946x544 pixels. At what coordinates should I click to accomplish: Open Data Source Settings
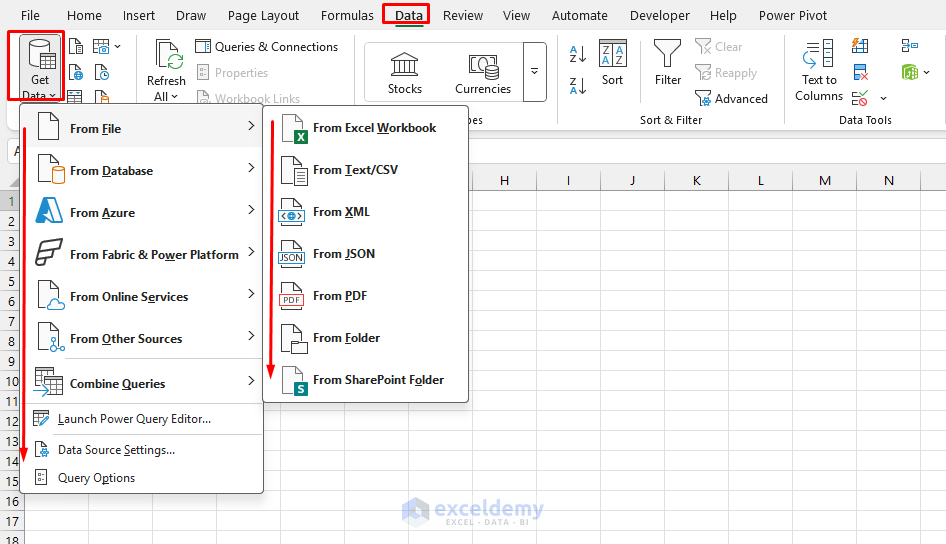[x=142, y=450]
